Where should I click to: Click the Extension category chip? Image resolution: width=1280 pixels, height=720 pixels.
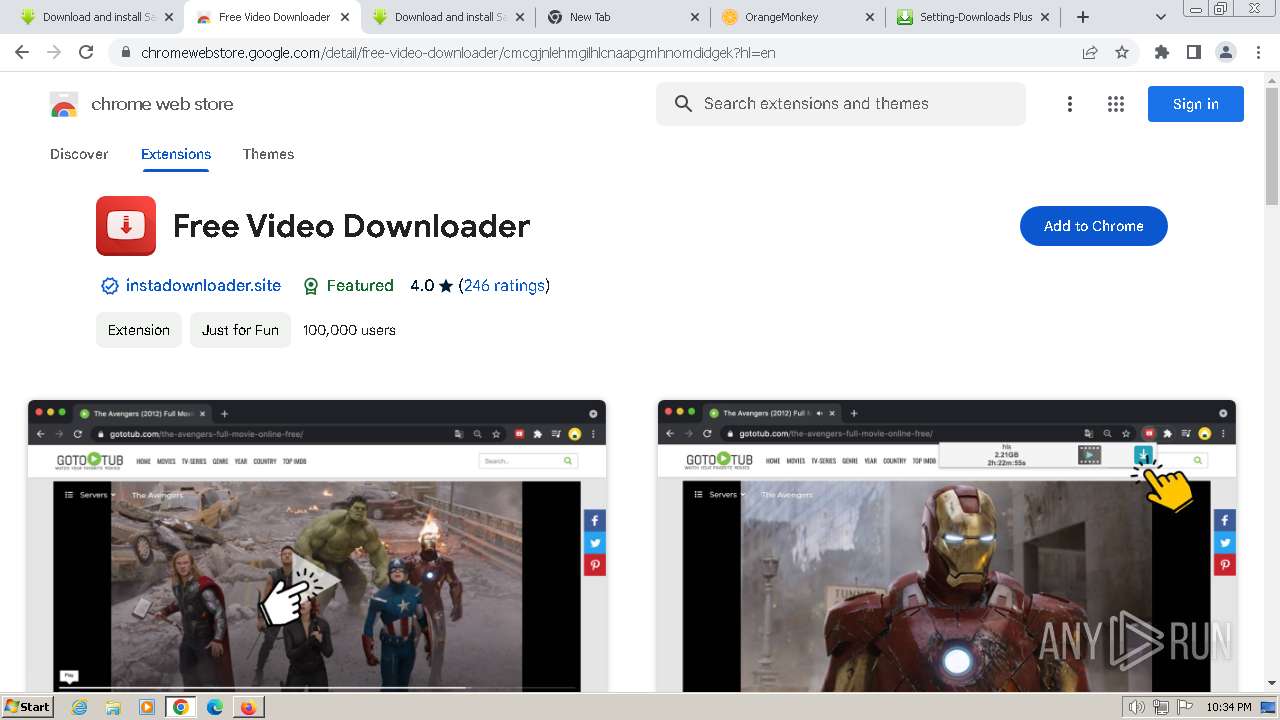[139, 330]
